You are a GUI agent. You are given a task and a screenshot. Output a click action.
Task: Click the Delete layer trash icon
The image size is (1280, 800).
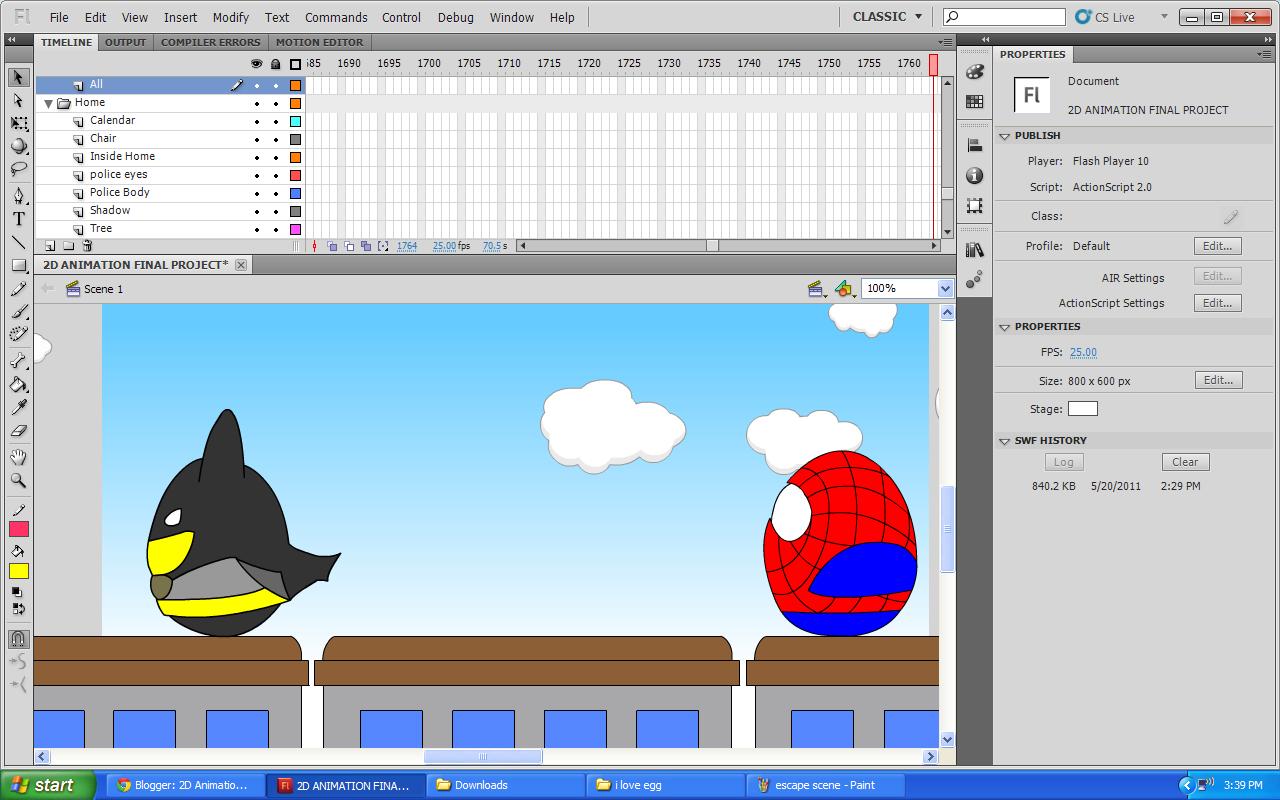87,245
